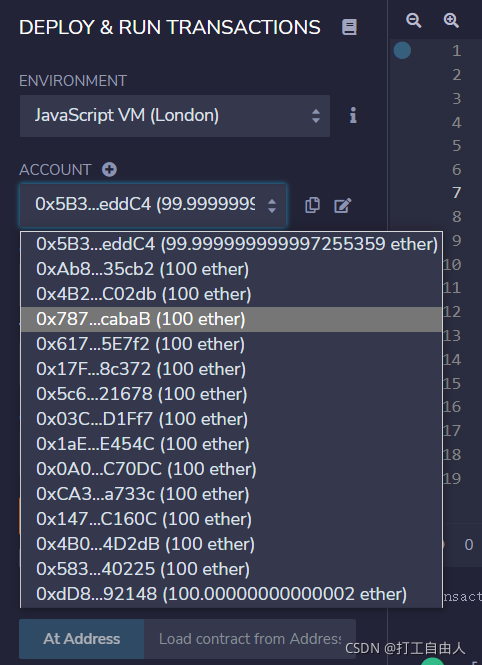Pick account 0xdD8...92148 at list bottom
This screenshot has width=482, height=665.
click(x=231, y=594)
